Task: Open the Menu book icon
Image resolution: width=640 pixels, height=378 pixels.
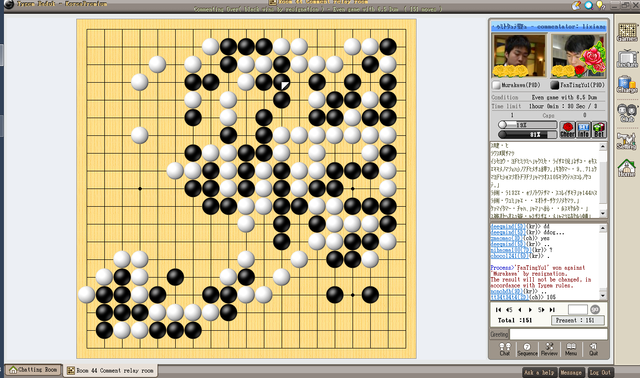Action: pos(571,349)
